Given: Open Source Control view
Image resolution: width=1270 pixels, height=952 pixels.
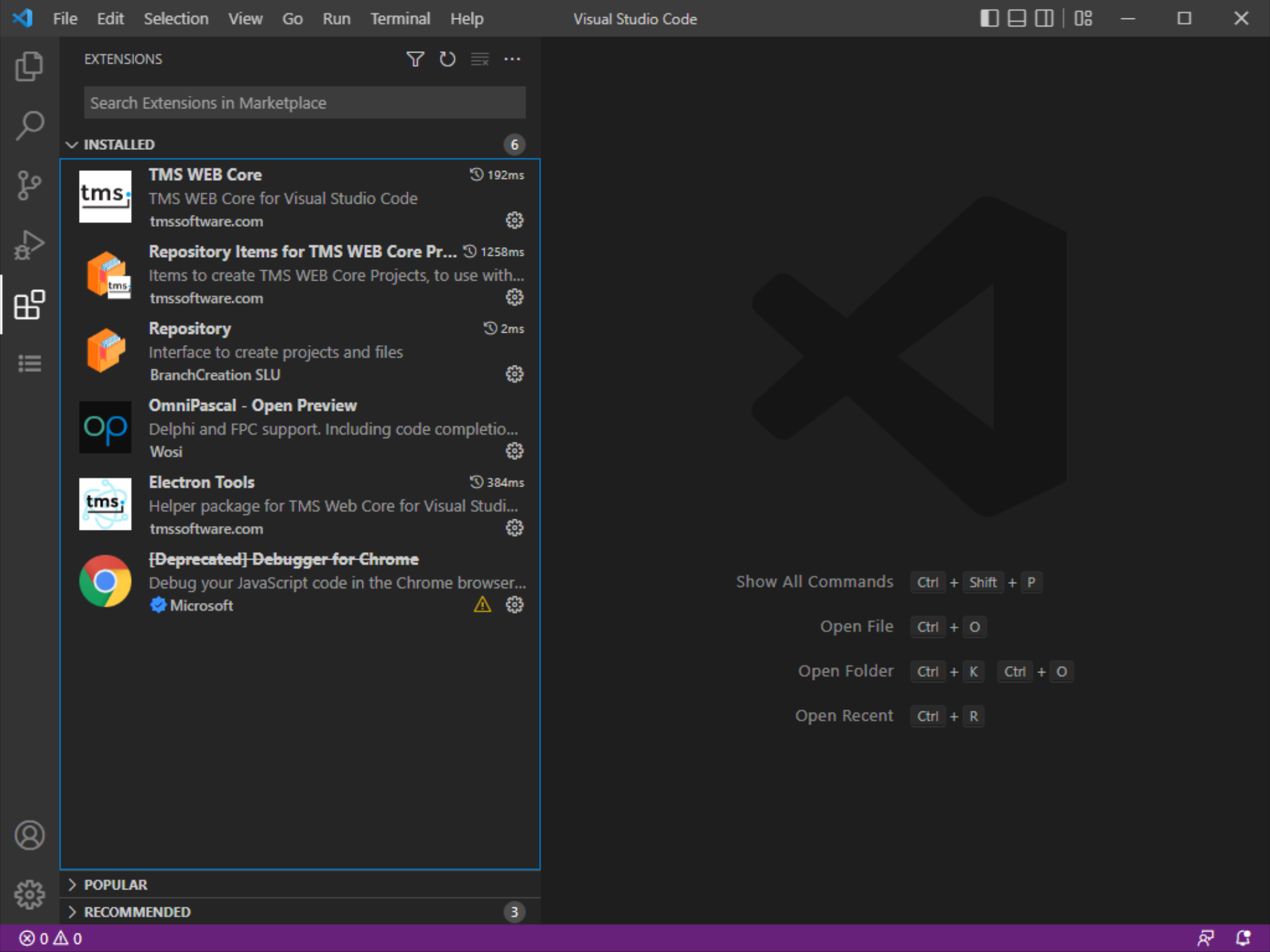Looking at the screenshot, I should click(x=30, y=185).
